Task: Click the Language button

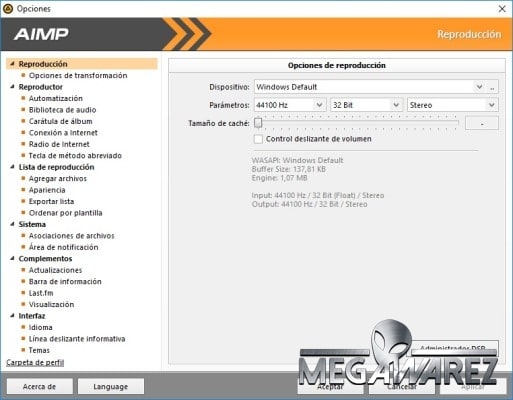Action: [111, 387]
